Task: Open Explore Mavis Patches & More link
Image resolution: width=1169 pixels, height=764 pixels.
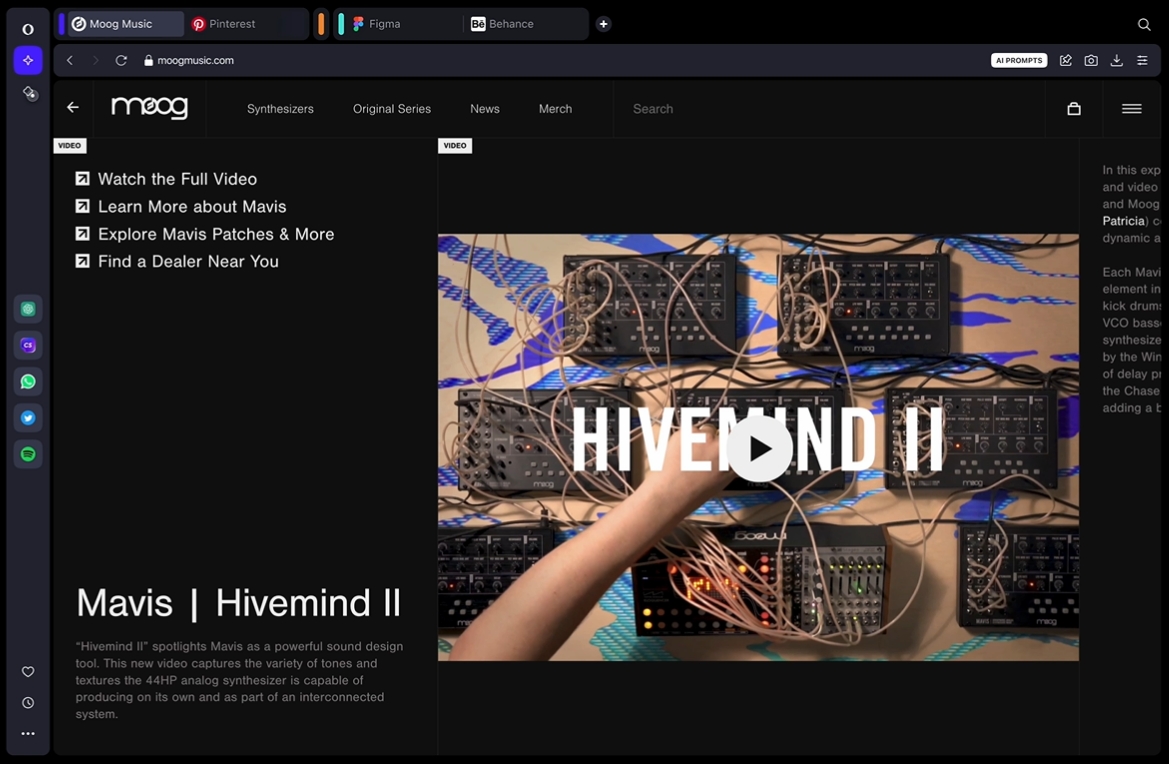Action: [216, 234]
